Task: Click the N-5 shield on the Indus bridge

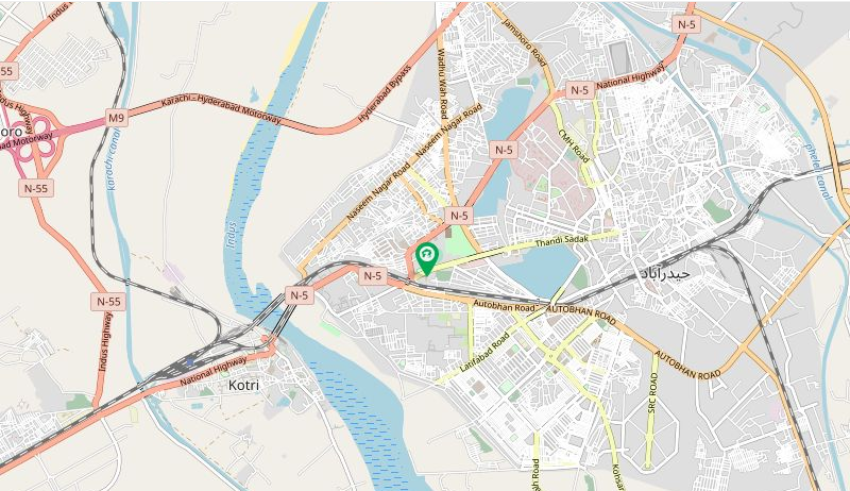Action: pos(299,295)
